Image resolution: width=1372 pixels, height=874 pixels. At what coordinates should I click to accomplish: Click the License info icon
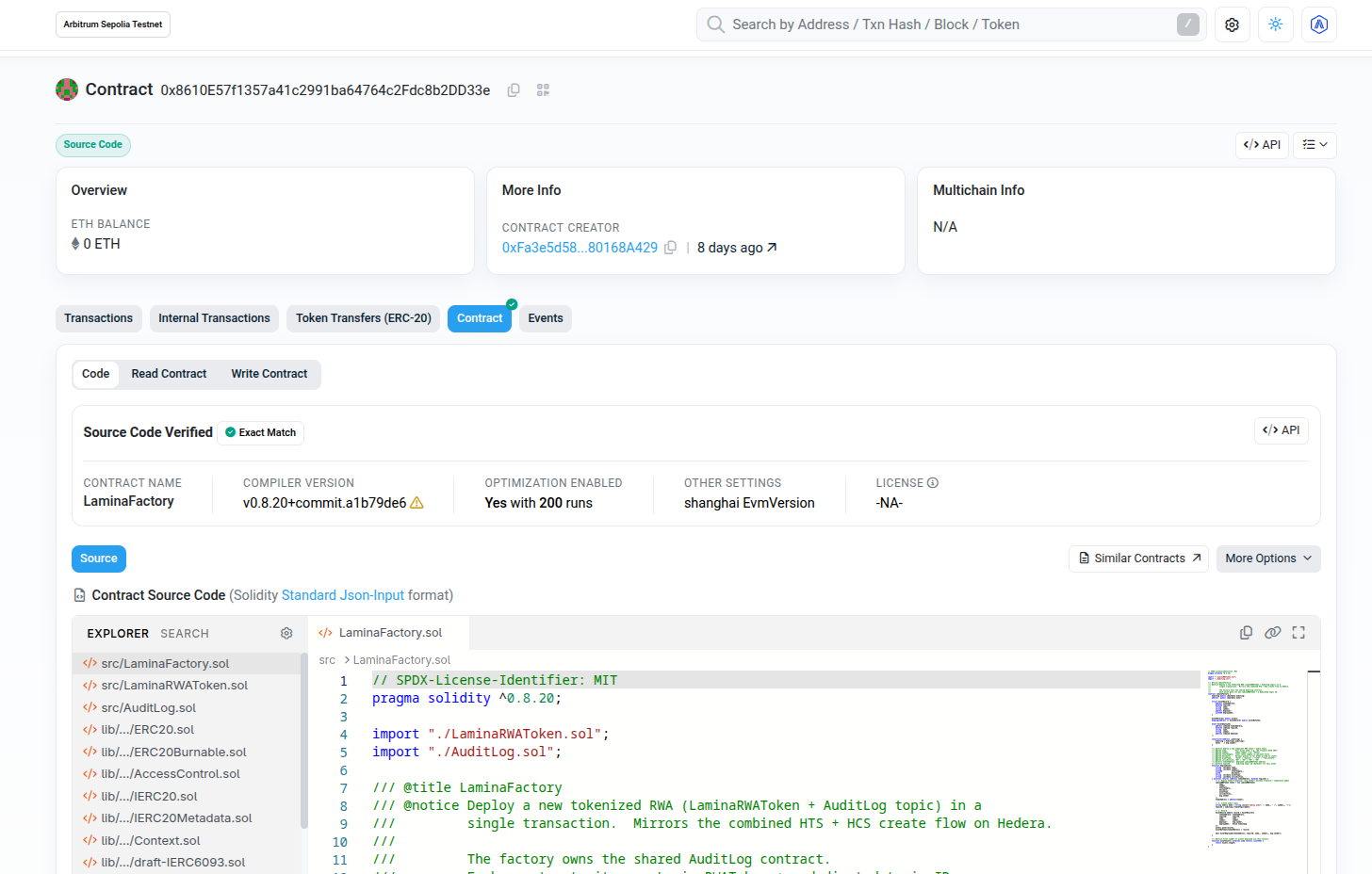pyautogui.click(x=933, y=483)
